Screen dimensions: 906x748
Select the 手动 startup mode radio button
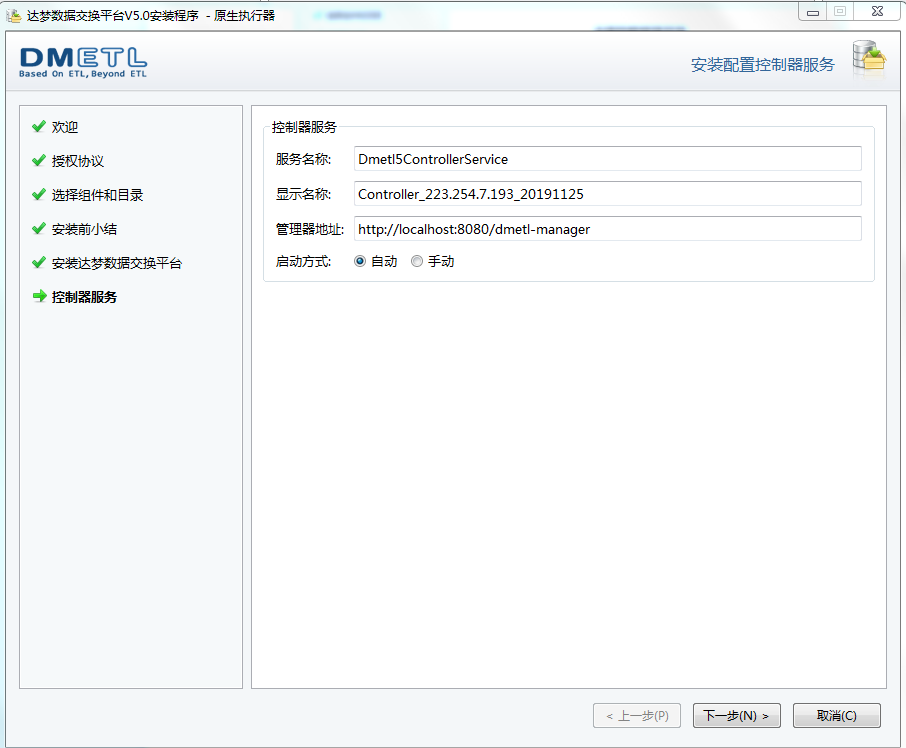[417, 262]
